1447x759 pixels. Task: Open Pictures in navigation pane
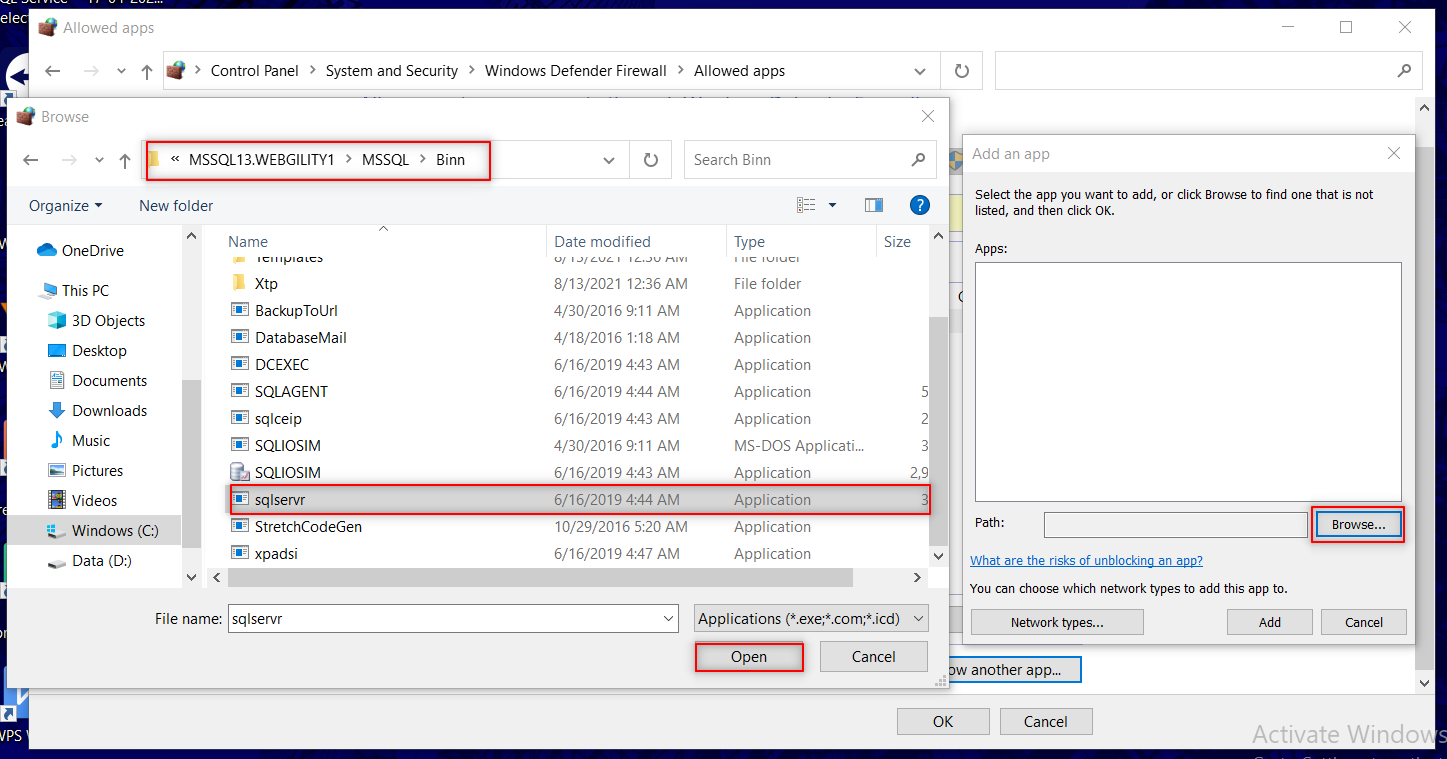(97, 471)
